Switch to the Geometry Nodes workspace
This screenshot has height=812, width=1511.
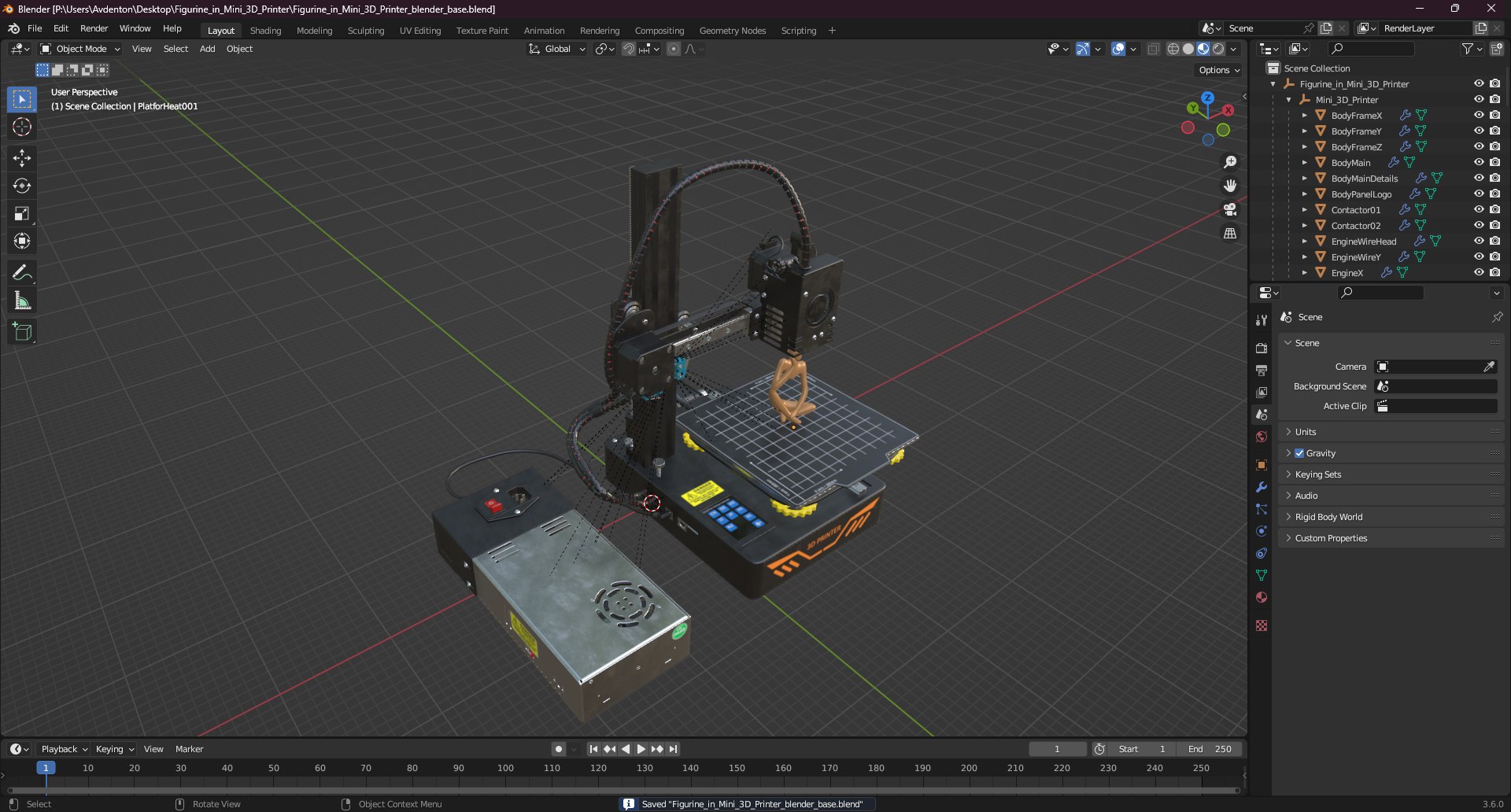click(732, 31)
